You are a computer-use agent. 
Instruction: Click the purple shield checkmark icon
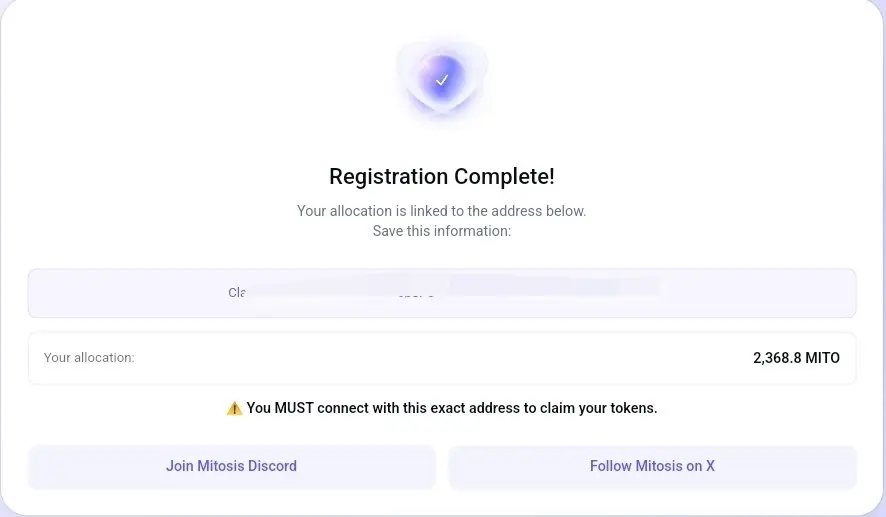pos(442,79)
